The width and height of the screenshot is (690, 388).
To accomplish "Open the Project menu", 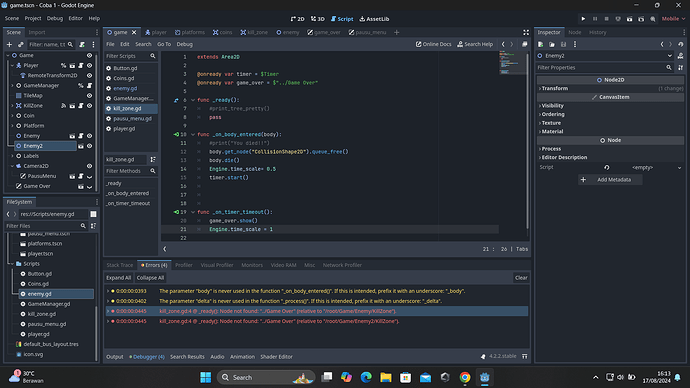I will [33, 18].
